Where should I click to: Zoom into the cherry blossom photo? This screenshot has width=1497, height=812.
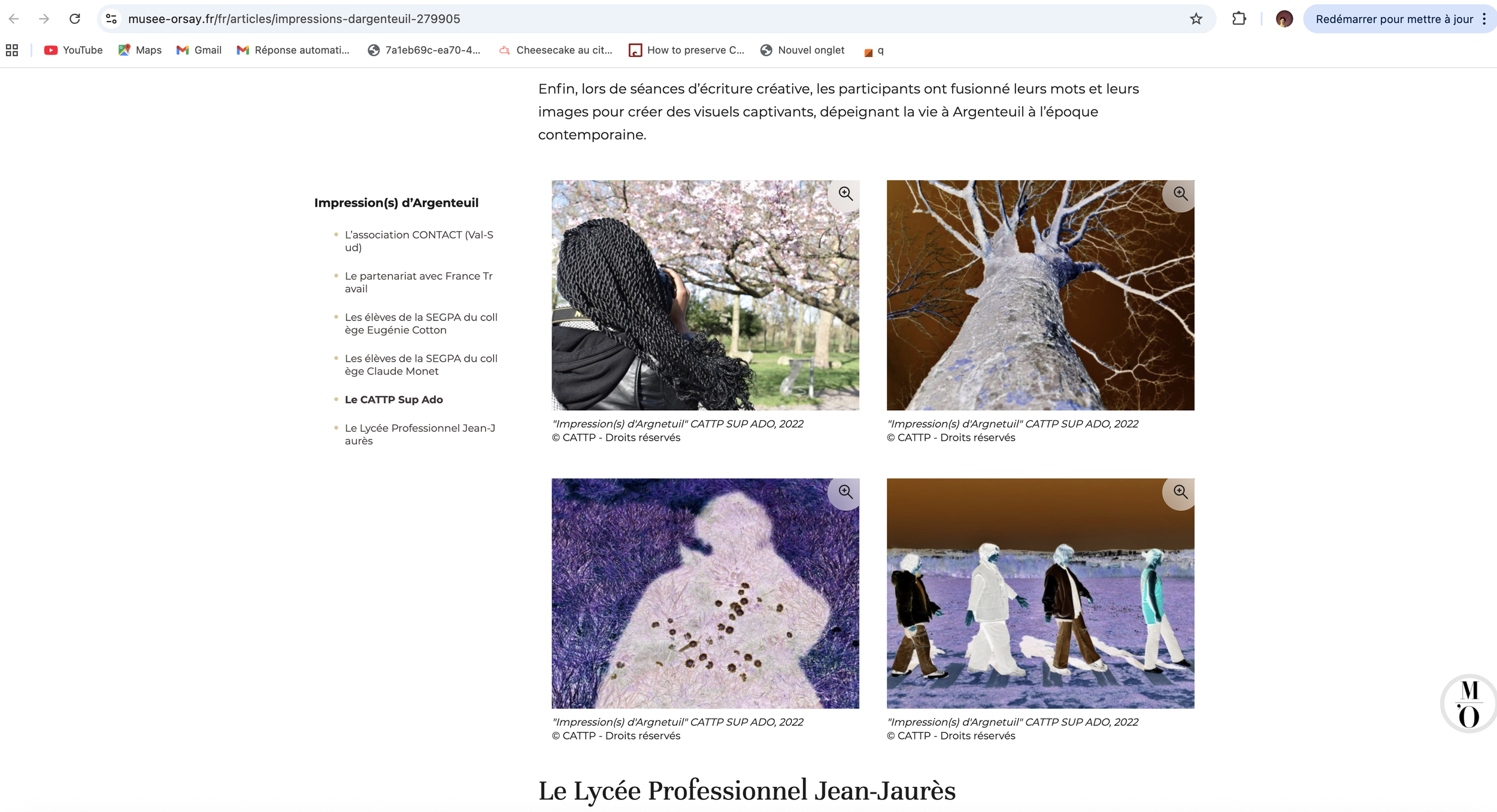coord(845,193)
